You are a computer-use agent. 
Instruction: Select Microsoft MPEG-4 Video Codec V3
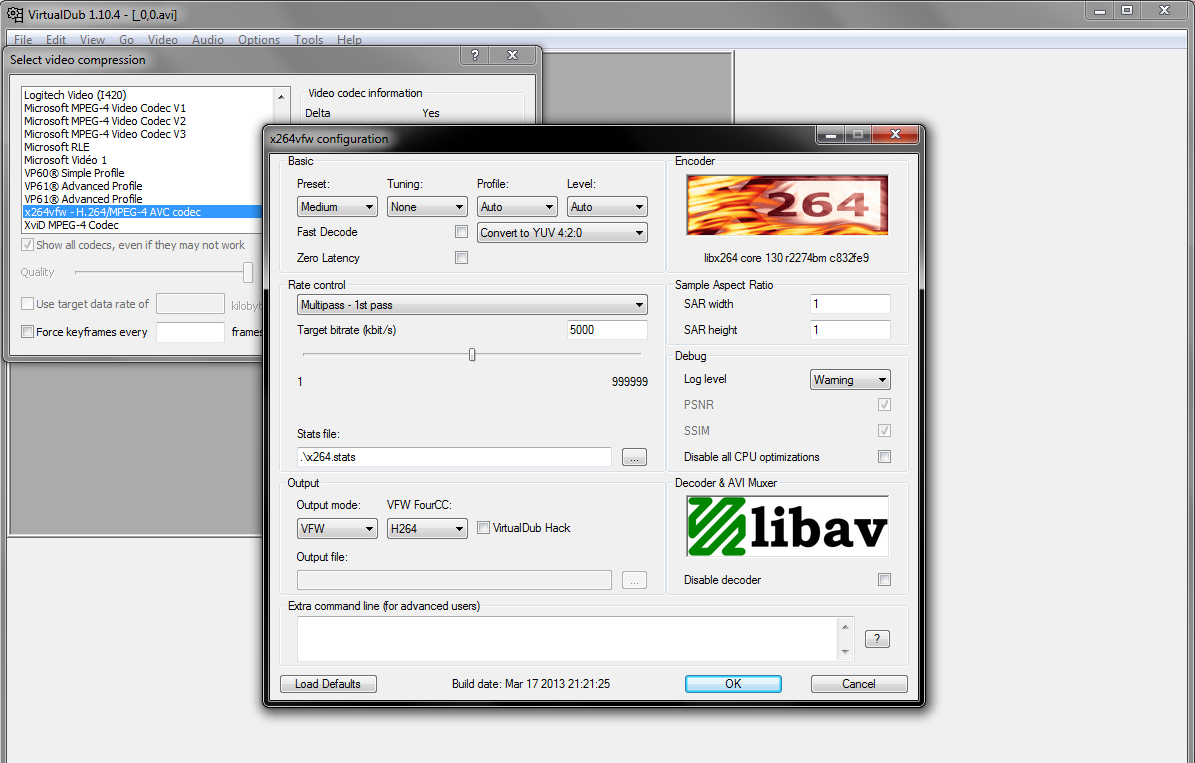104,133
